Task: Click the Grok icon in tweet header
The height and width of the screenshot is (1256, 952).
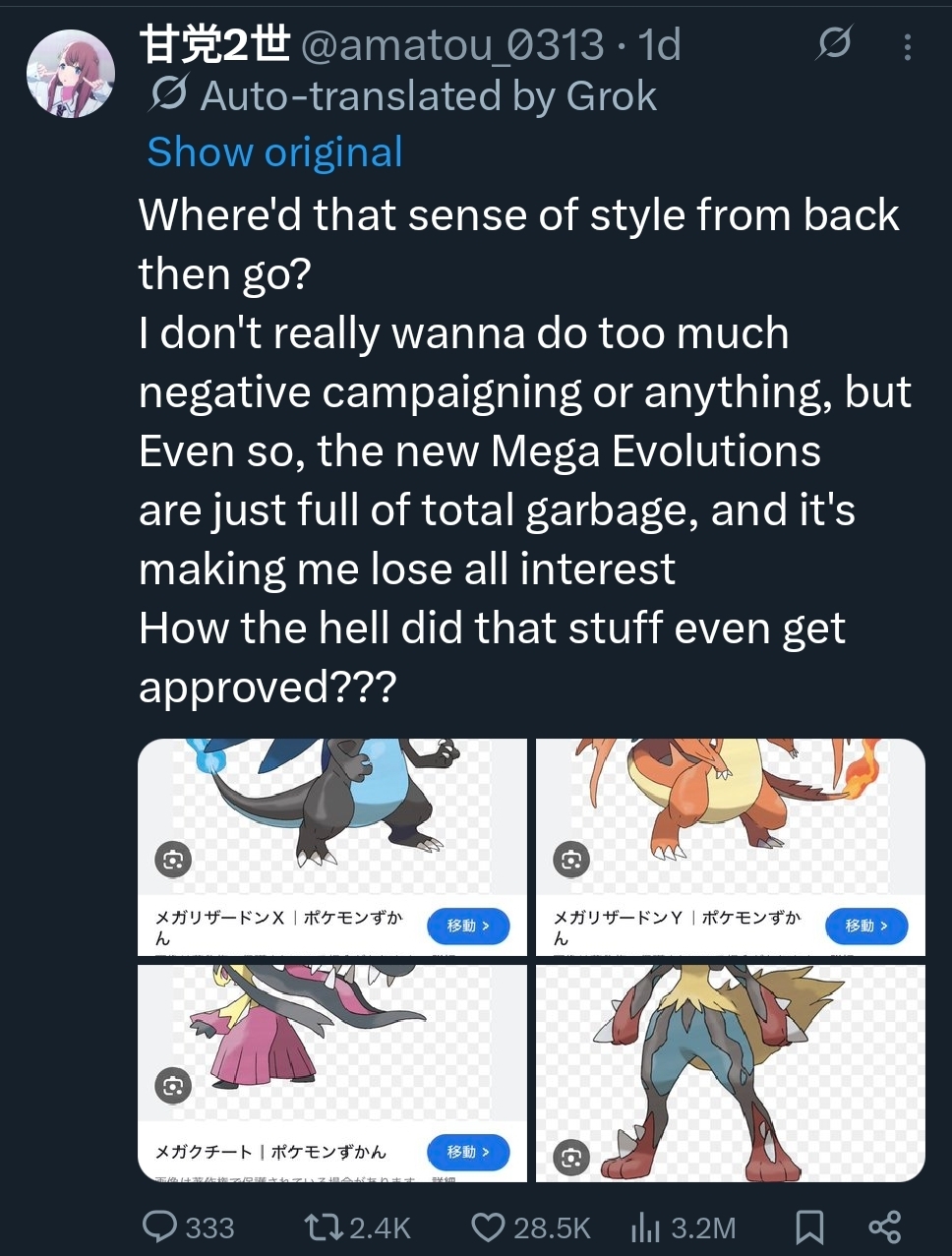Action: pyautogui.click(x=834, y=44)
